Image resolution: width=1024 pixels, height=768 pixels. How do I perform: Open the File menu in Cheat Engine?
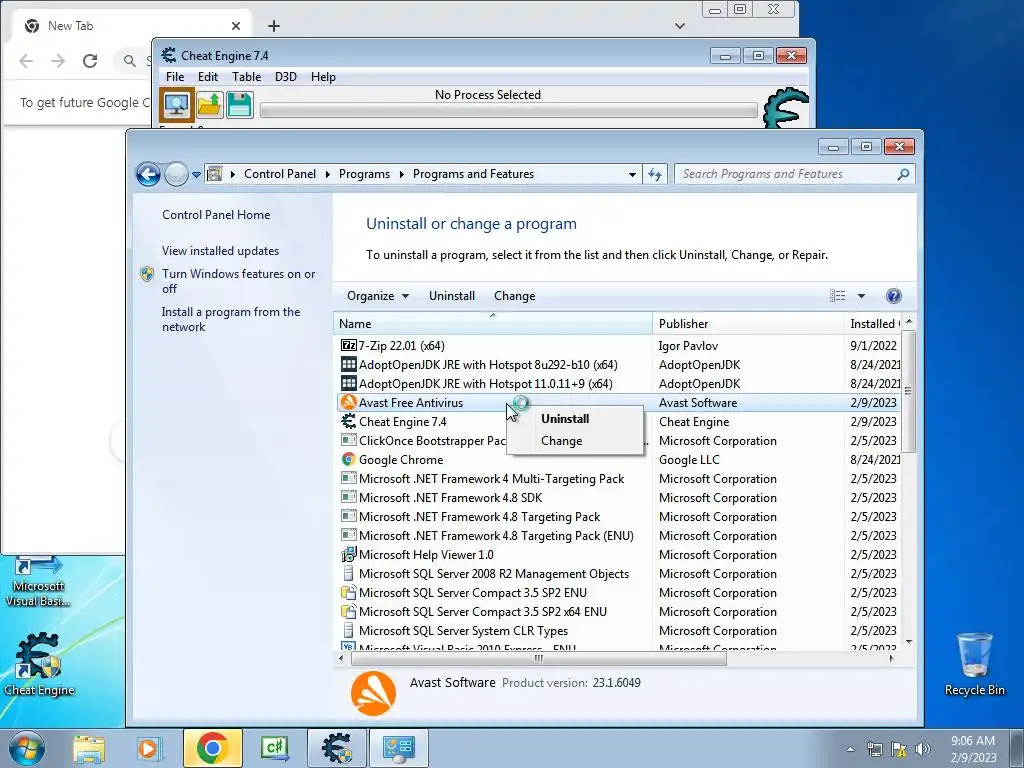click(x=175, y=77)
